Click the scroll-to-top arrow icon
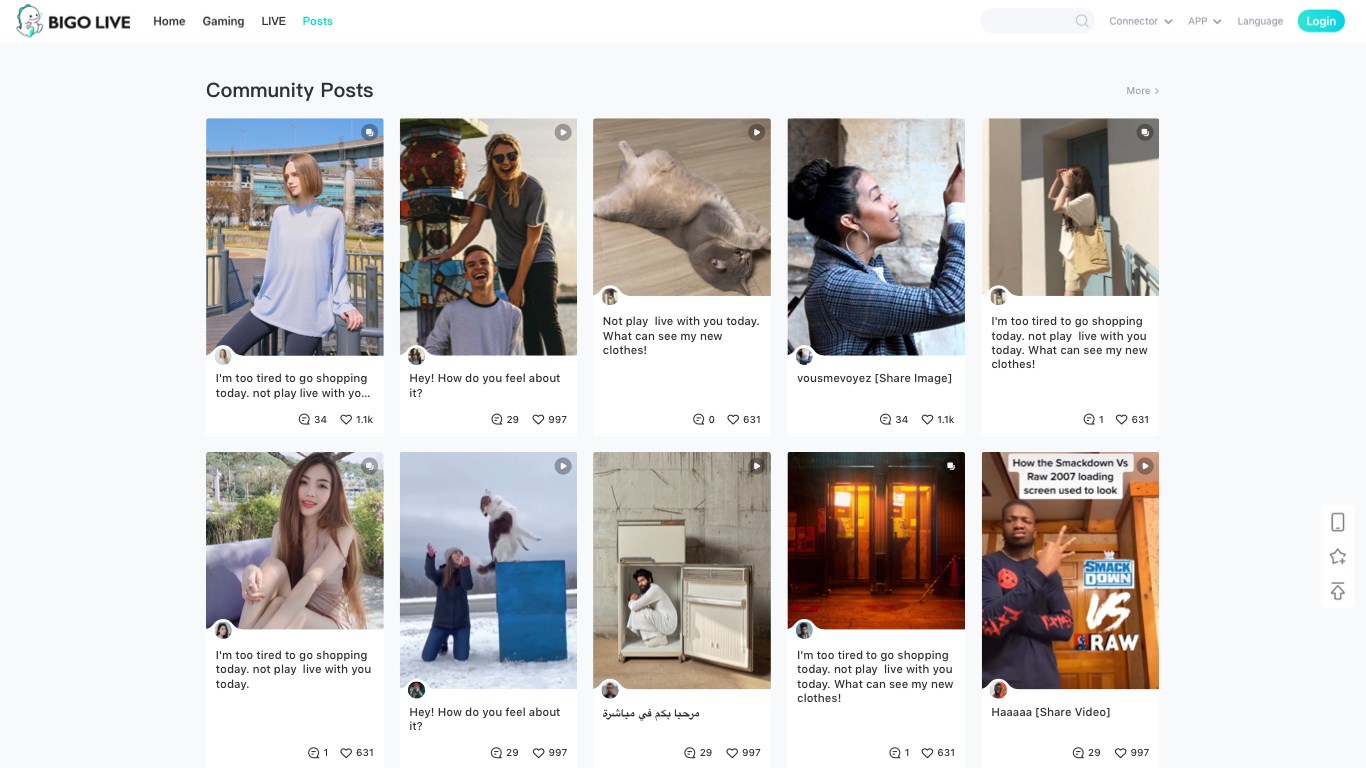1366x768 pixels. [x=1337, y=592]
